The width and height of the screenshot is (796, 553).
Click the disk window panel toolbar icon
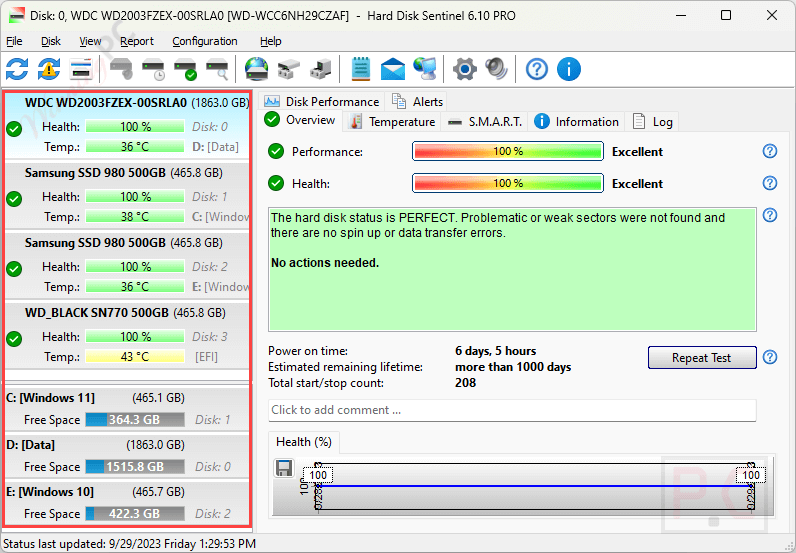(x=81, y=69)
